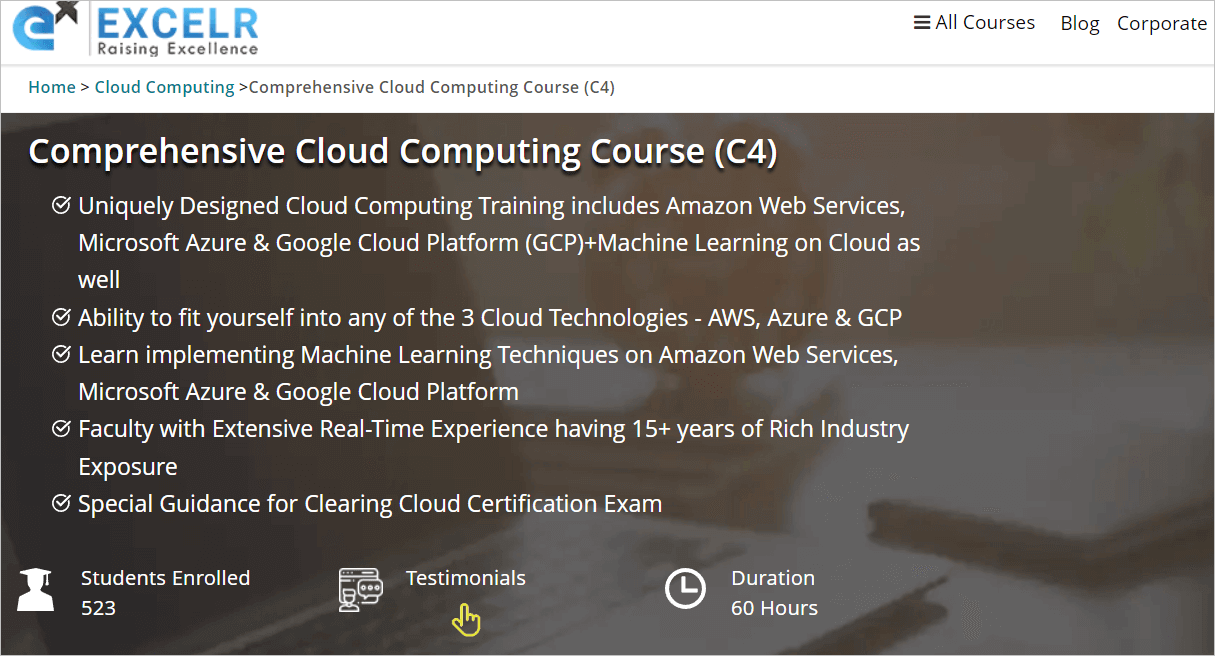
Task: Click the 523 students enrolled count
Action: [x=98, y=607]
